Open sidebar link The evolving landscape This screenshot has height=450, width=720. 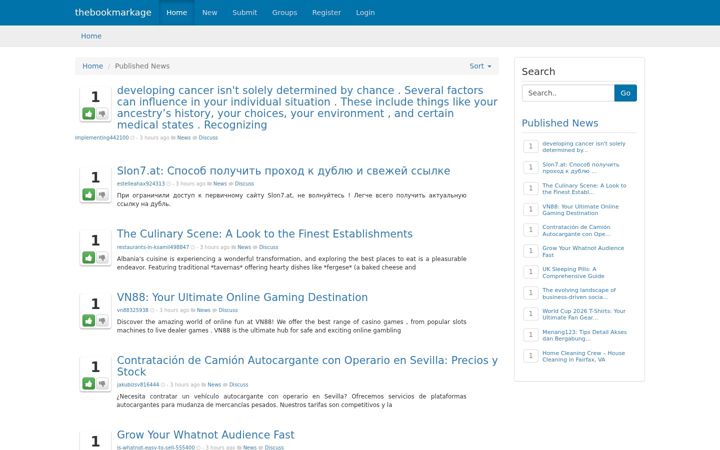tap(579, 293)
